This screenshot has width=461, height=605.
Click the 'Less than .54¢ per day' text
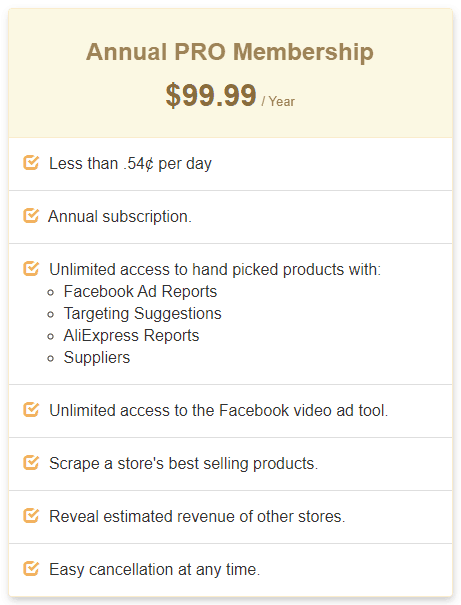pos(130,164)
